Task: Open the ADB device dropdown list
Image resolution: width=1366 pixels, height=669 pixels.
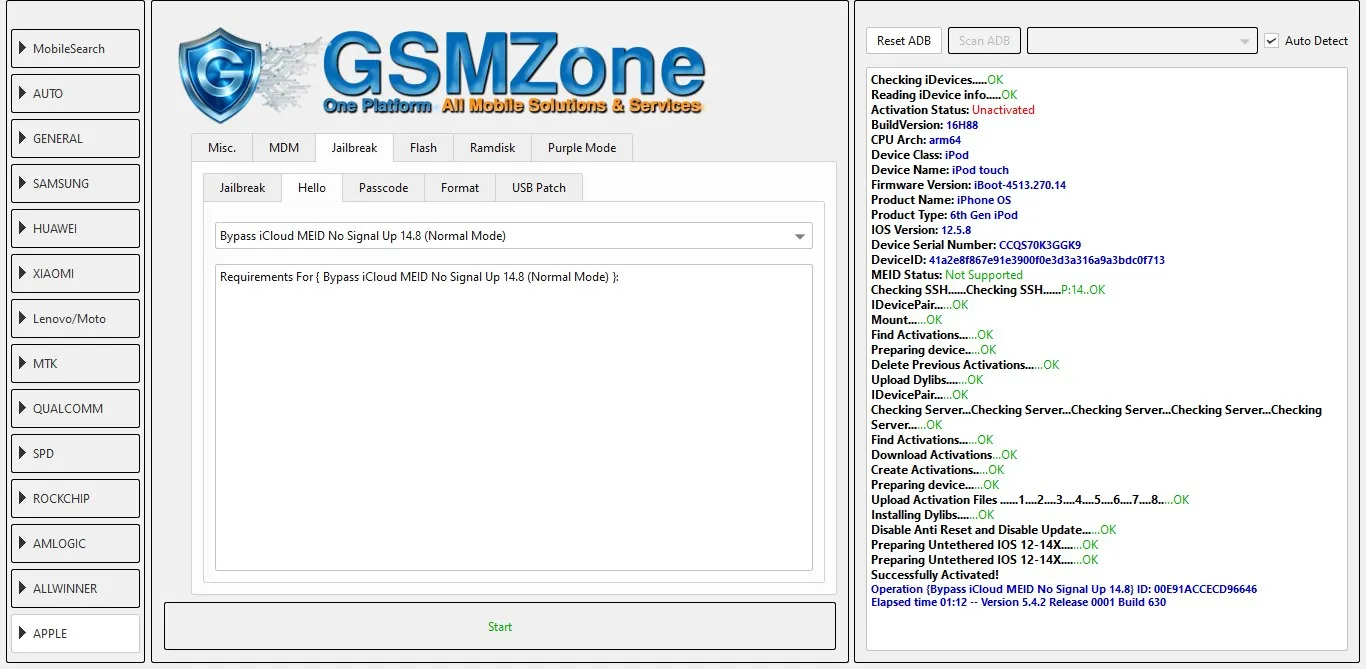Action: coord(1141,41)
